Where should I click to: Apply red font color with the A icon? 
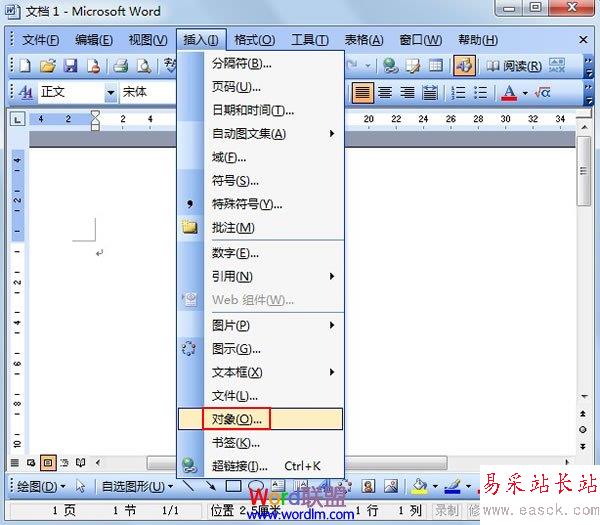pos(509,93)
